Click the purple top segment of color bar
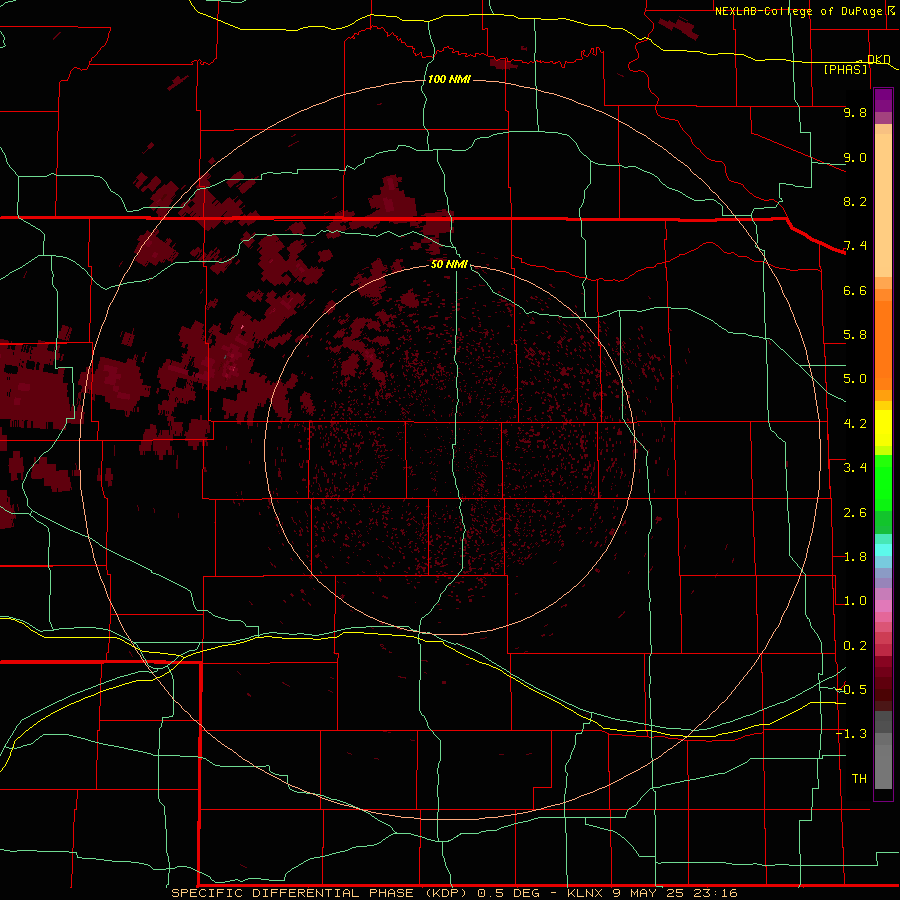 [x=883, y=100]
